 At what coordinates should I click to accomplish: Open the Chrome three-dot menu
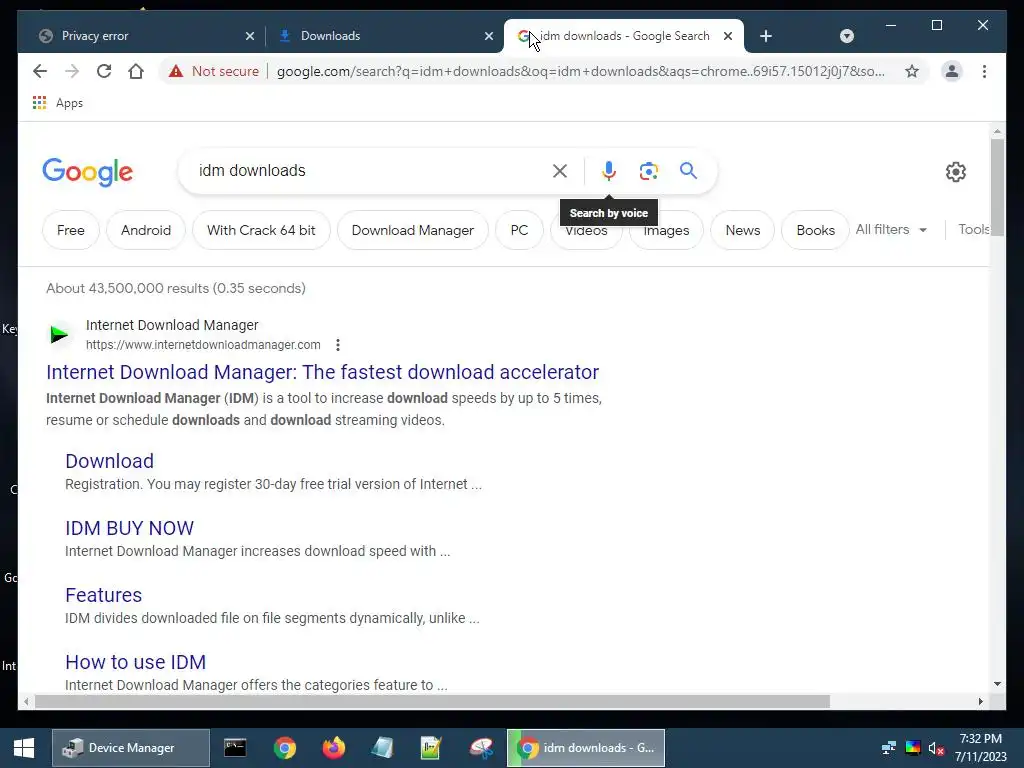(x=984, y=71)
